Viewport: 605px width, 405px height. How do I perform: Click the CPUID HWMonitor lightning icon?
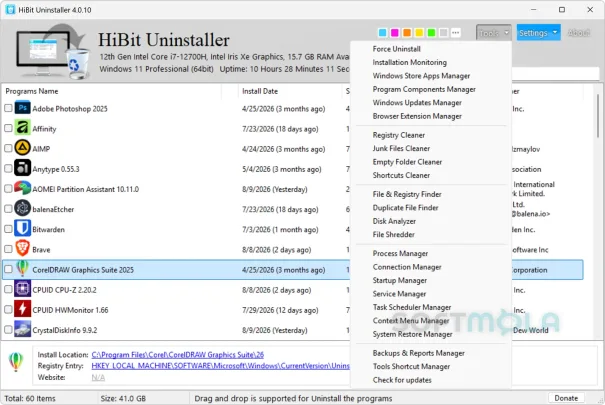[x=22, y=309]
